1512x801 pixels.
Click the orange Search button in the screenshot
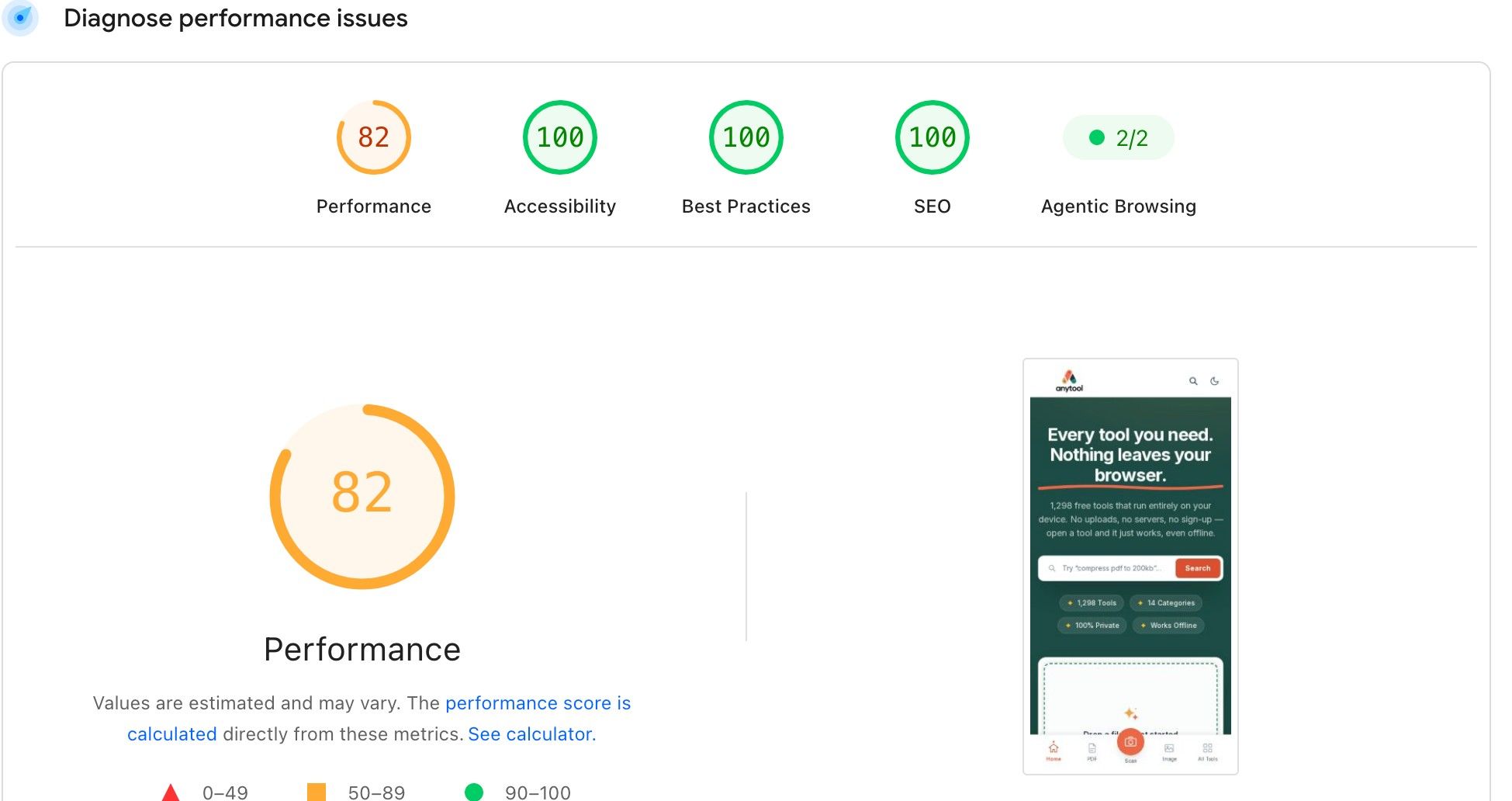point(1198,568)
